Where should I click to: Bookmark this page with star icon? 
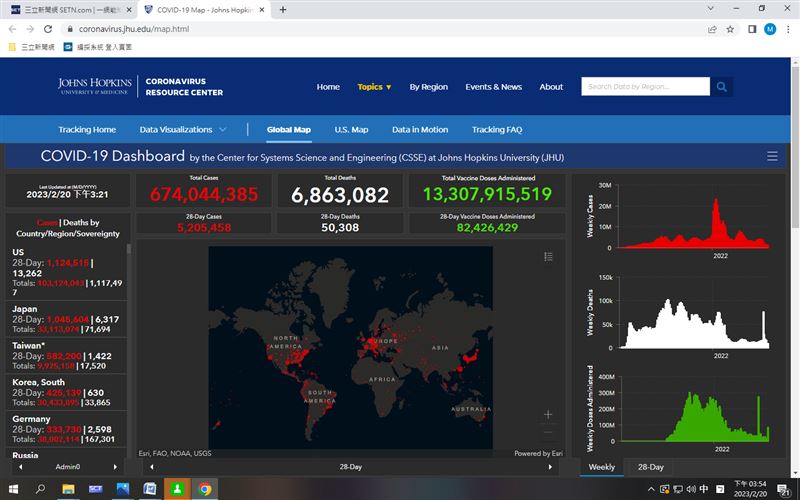[x=730, y=29]
